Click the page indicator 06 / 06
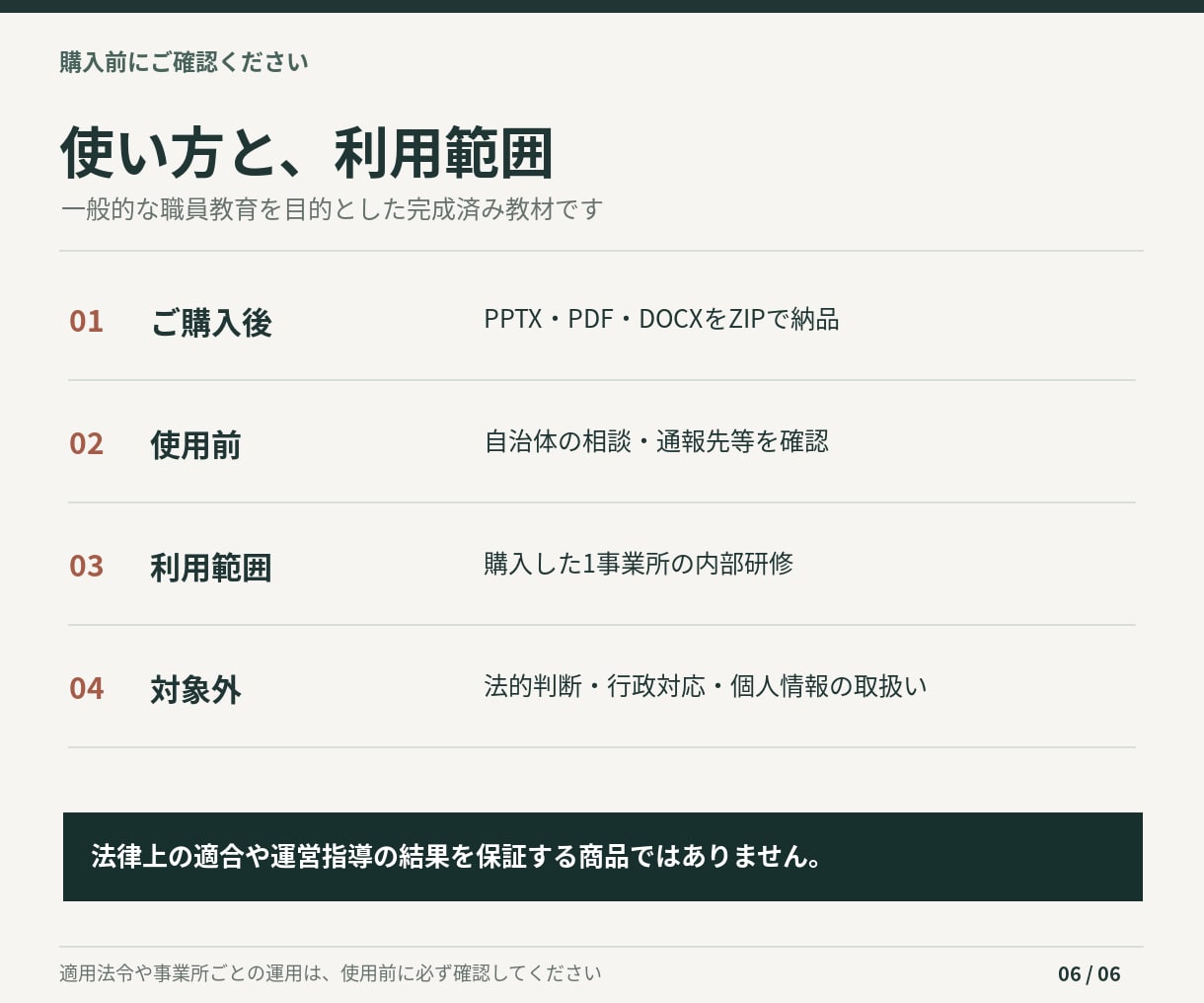 coord(1090,974)
